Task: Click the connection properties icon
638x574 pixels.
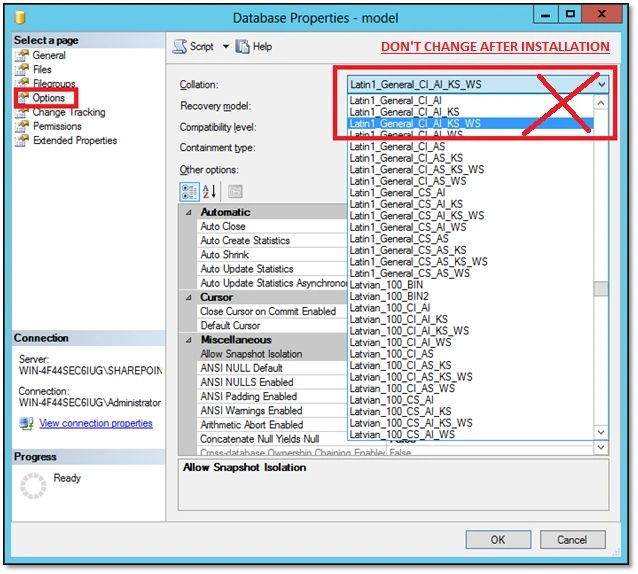Action: pos(27,423)
